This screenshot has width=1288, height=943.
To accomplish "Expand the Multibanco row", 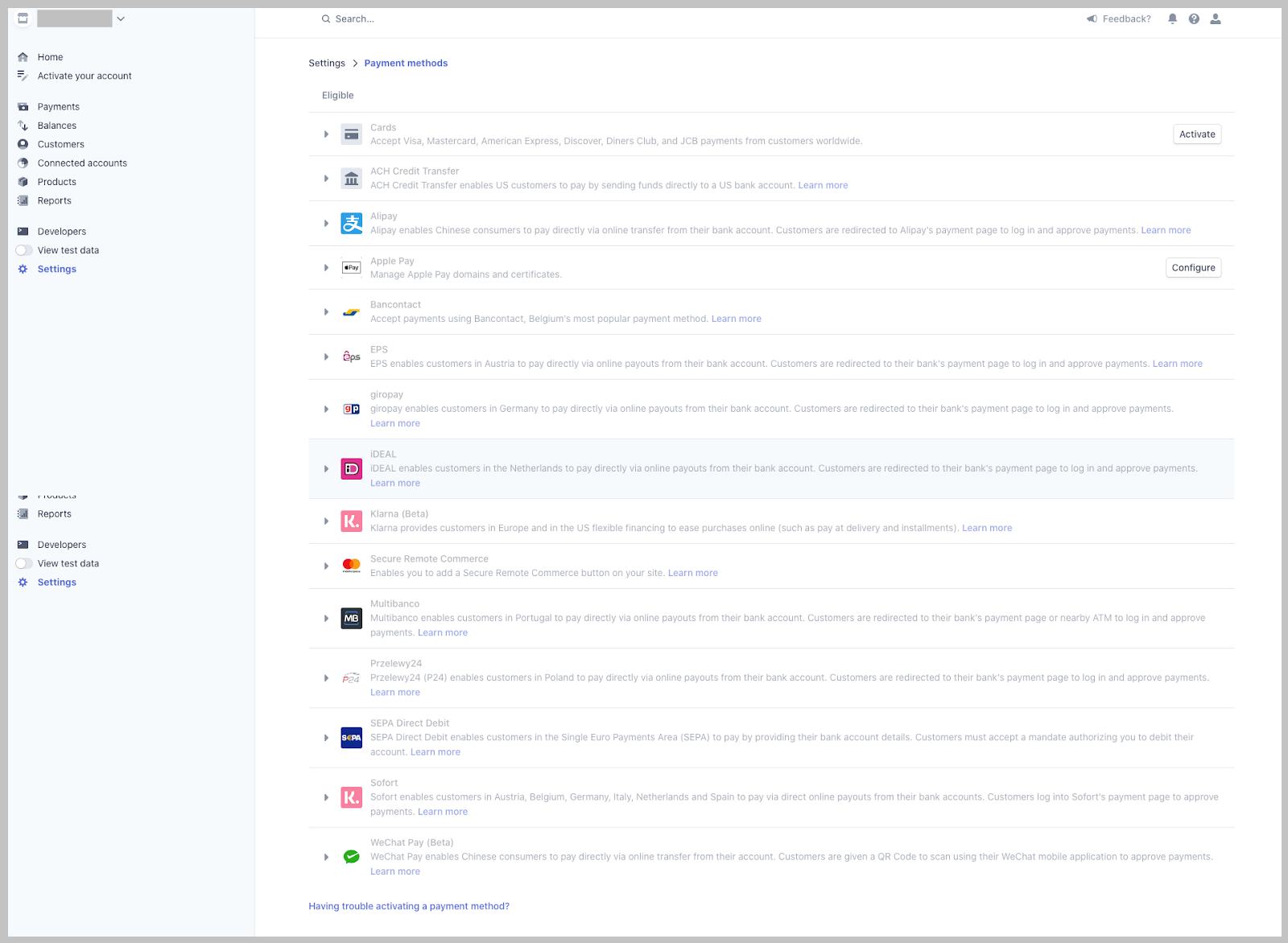I will tap(326, 618).
